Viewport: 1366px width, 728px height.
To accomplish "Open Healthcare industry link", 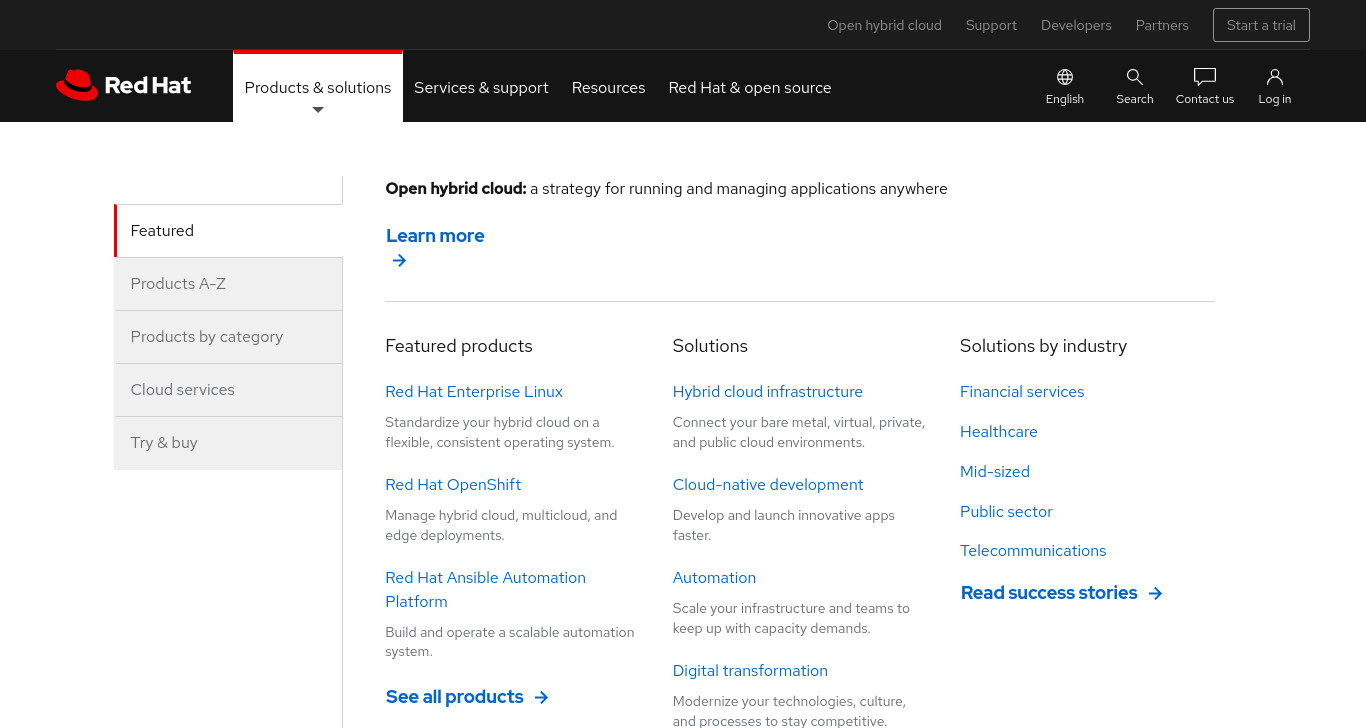I will [x=999, y=432].
